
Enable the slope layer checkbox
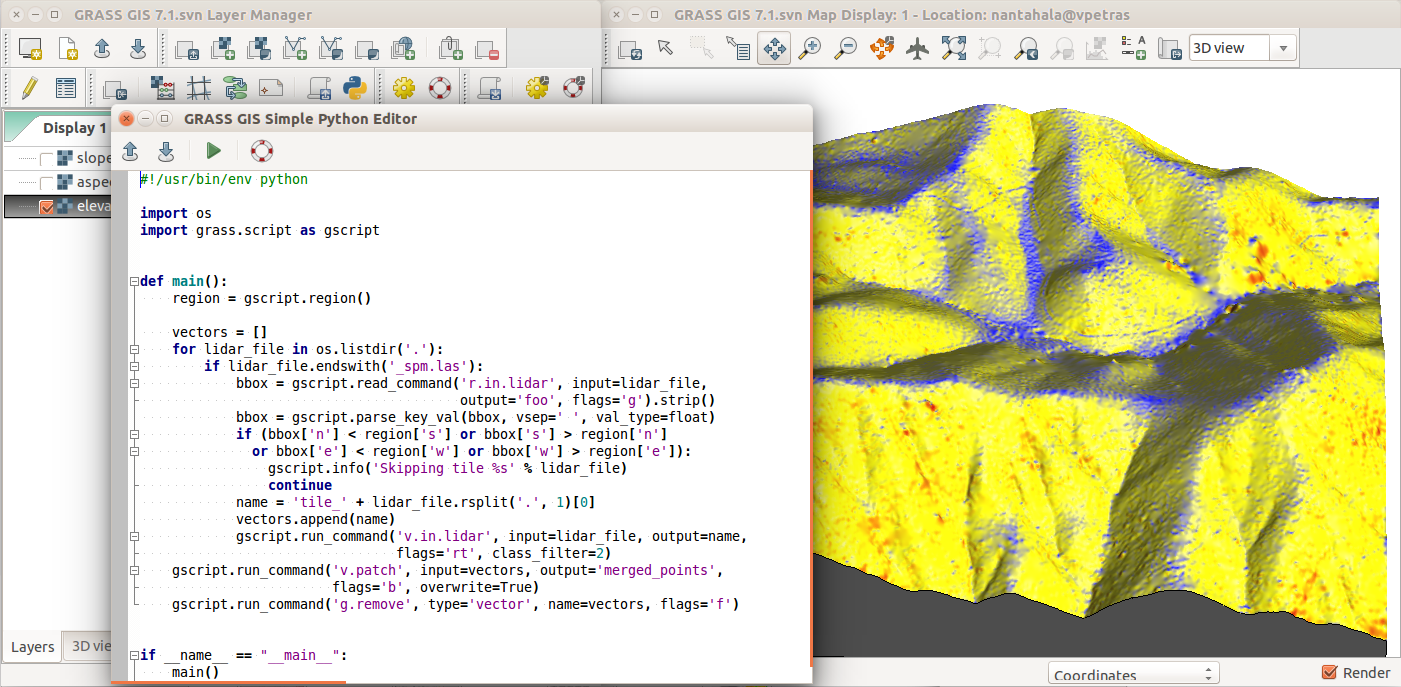point(46,158)
